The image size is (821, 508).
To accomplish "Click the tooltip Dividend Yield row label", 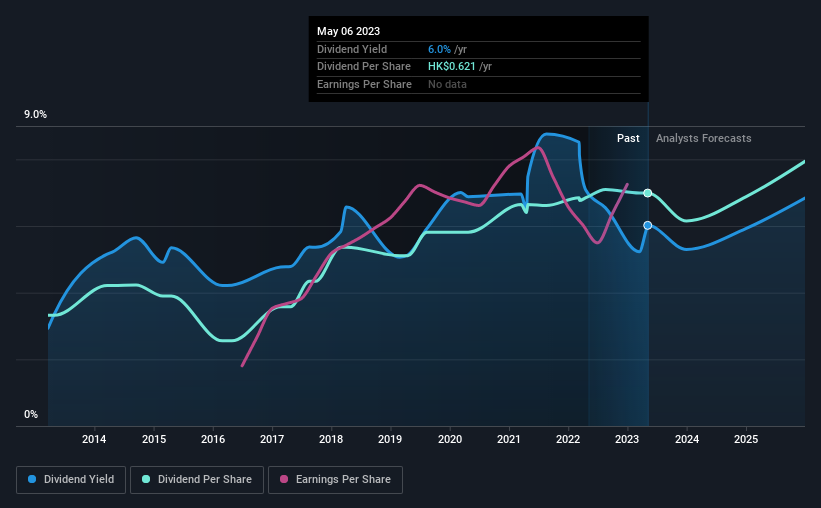I will click(x=352, y=49).
